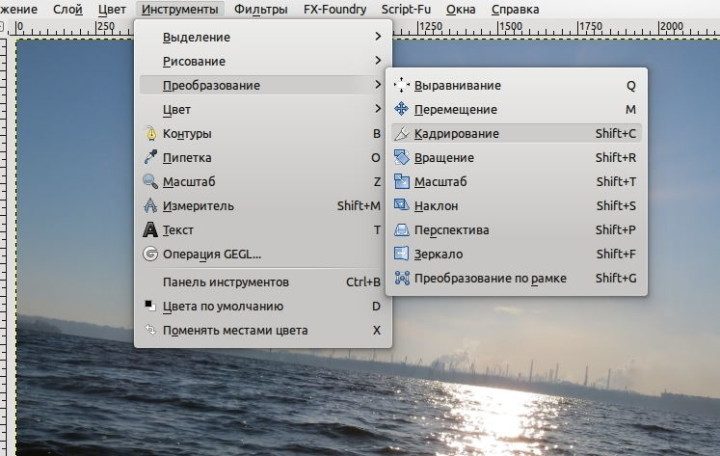Image resolution: width=720 pixels, height=456 pixels.
Task: Activate the Color Picker pipette icon (Пипетка)
Action: (150, 158)
